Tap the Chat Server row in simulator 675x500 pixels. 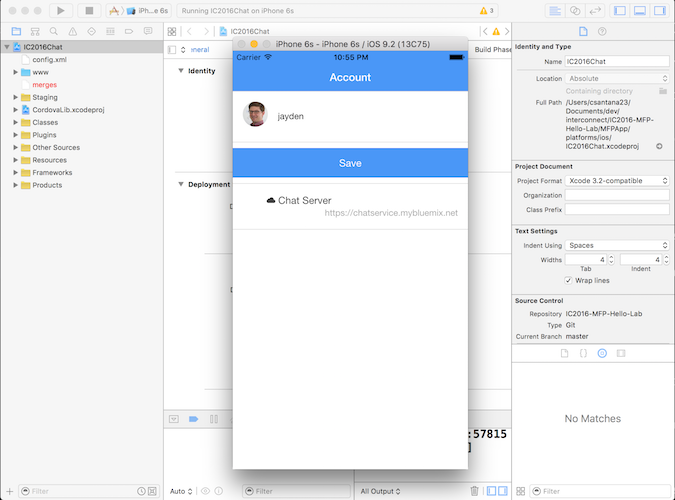click(x=350, y=206)
